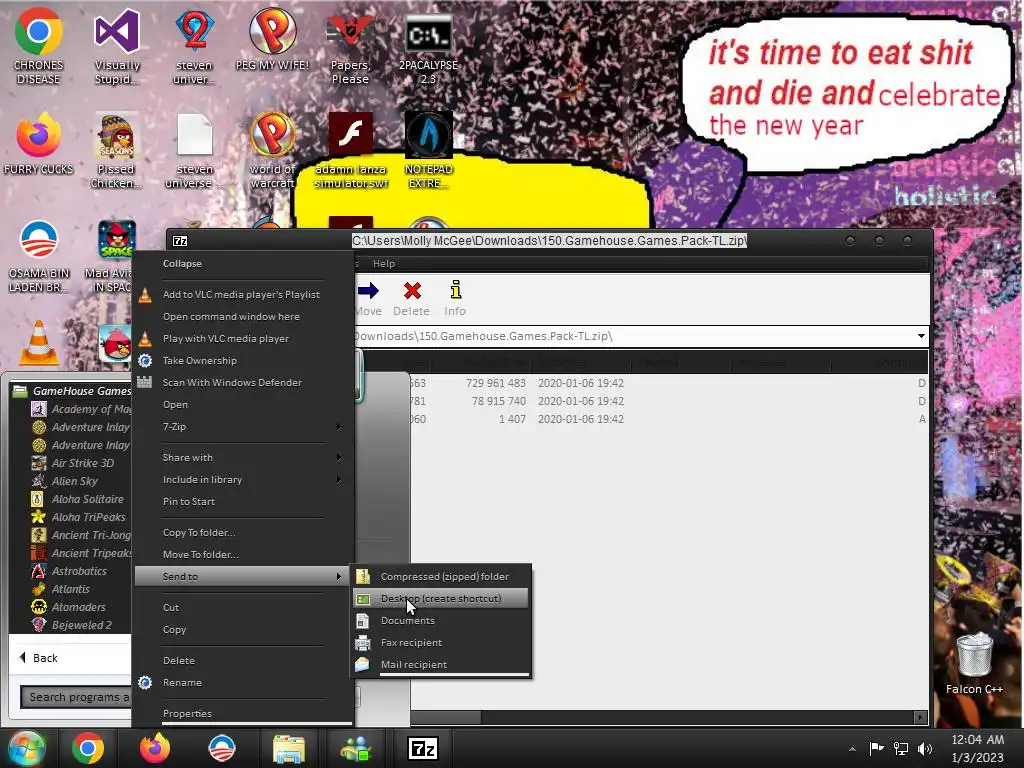Open the 7-Zip address path dropdown
Viewport: 1024px width, 768px height.
tap(921, 336)
